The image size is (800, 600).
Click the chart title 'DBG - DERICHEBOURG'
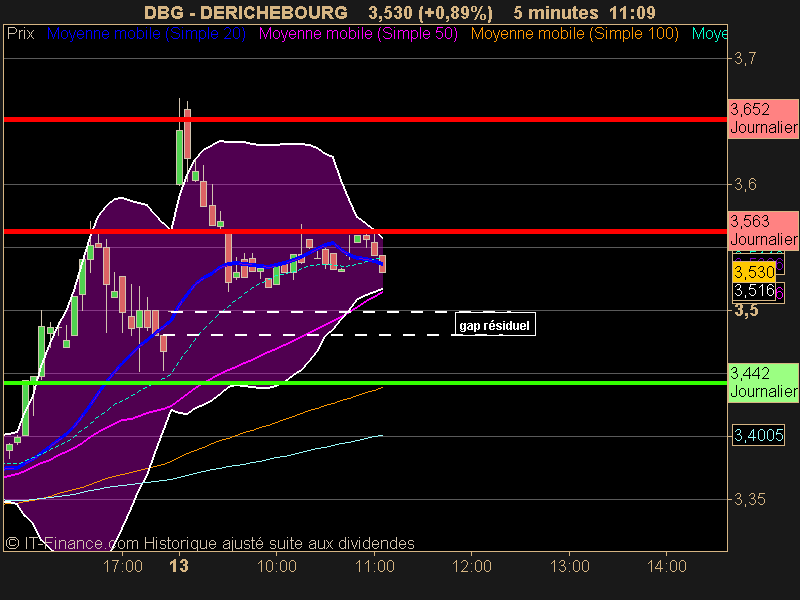(246, 12)
